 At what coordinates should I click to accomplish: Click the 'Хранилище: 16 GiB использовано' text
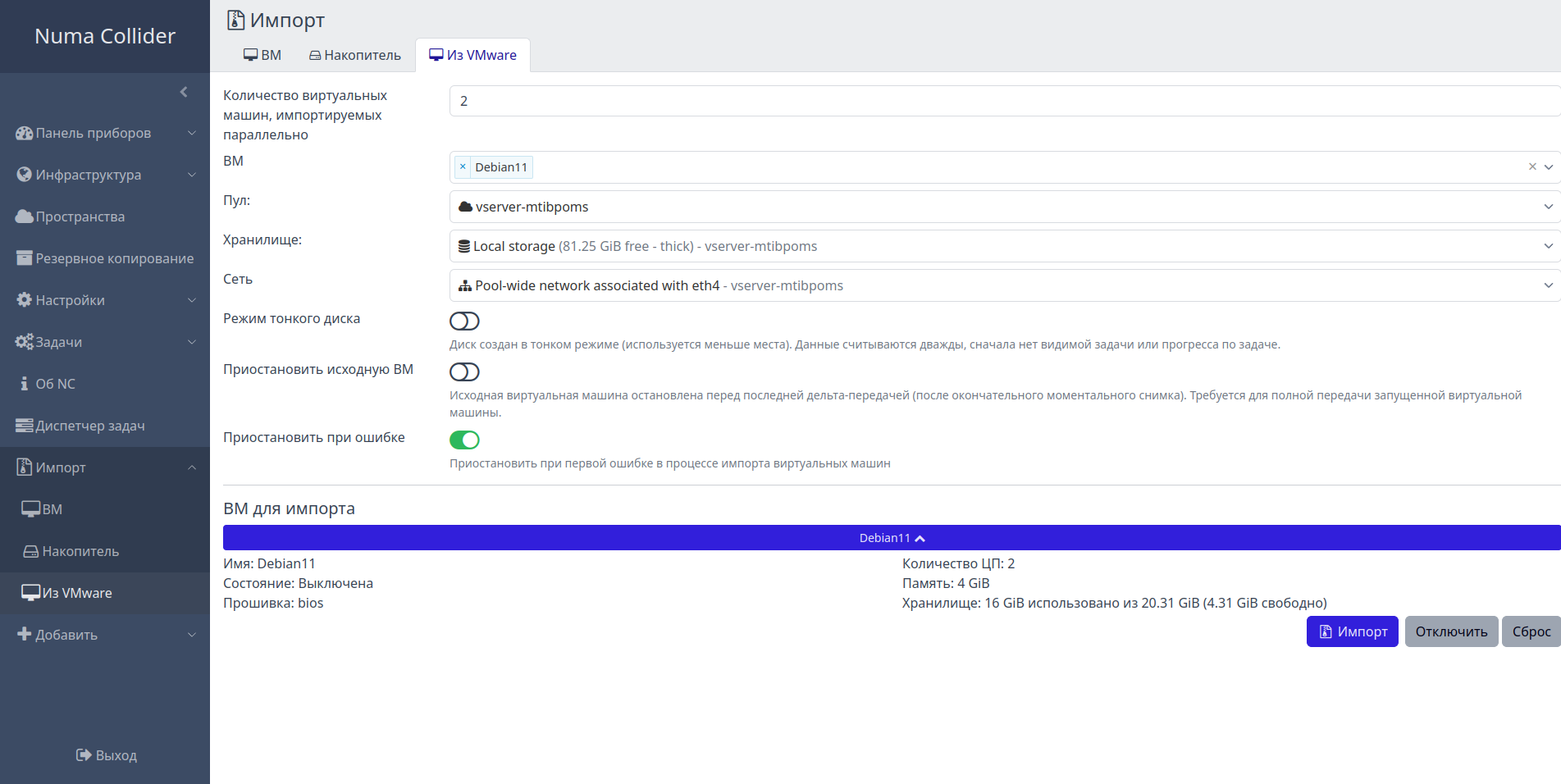point(1114,603)
